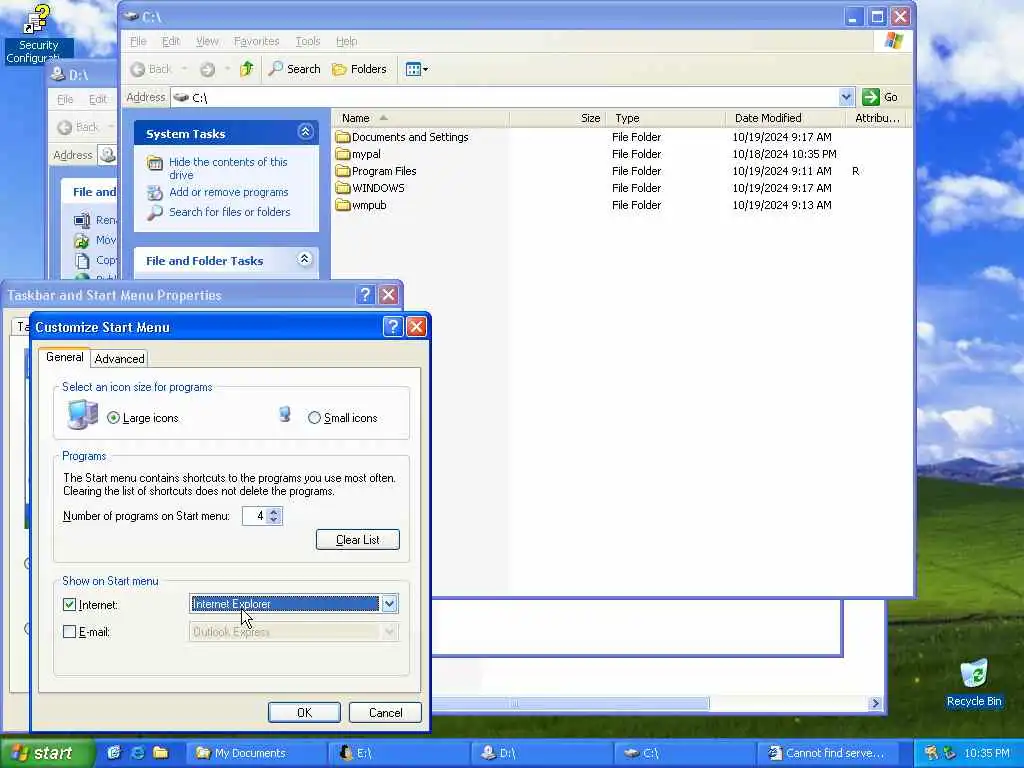This screenshot has width=1024, height=768.
Task: Click the Back button in C:\ window
Action: (x=152, y=69)
